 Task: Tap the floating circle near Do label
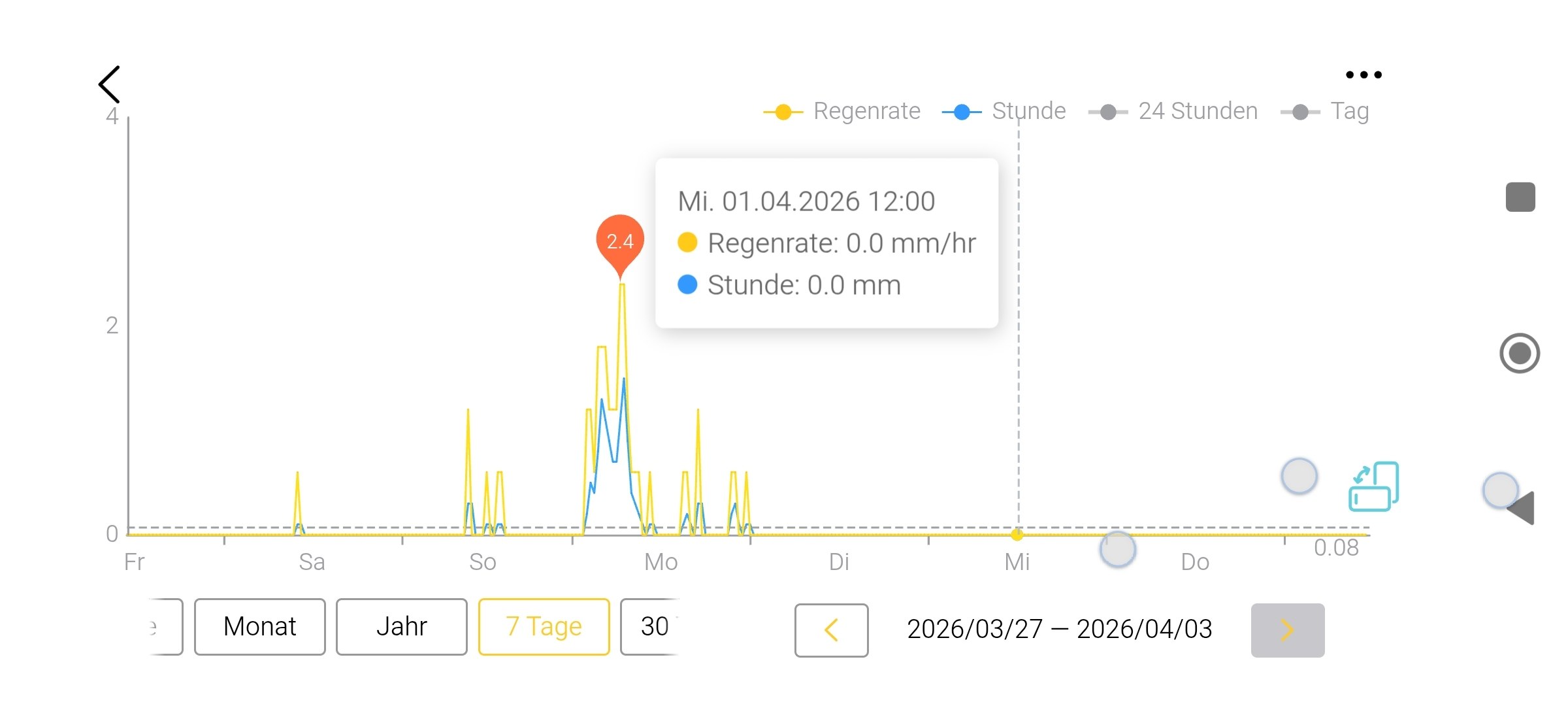click(1117, 549)
